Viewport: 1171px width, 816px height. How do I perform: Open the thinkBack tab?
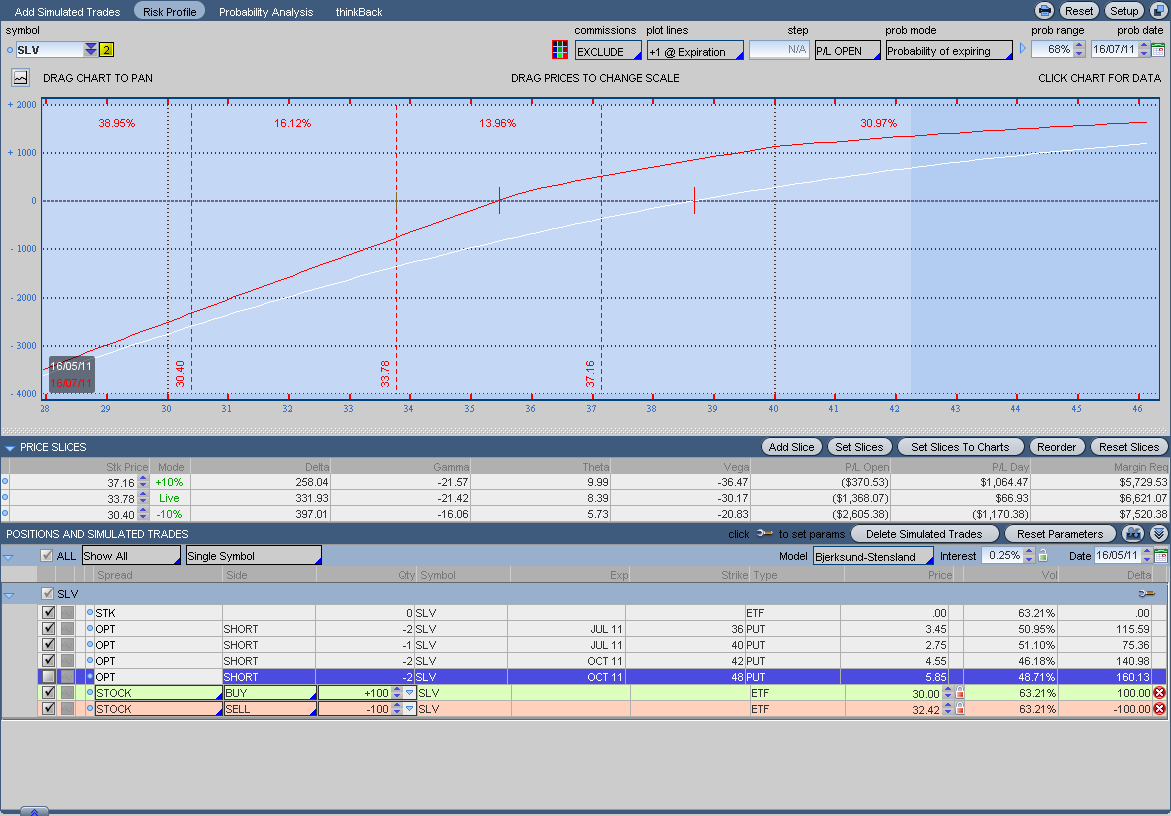click(358, 12)
